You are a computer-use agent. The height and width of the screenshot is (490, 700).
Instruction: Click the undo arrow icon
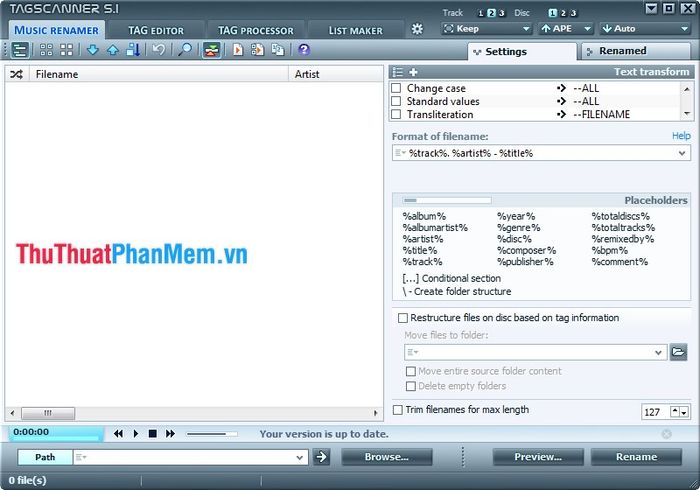[158, 50]
